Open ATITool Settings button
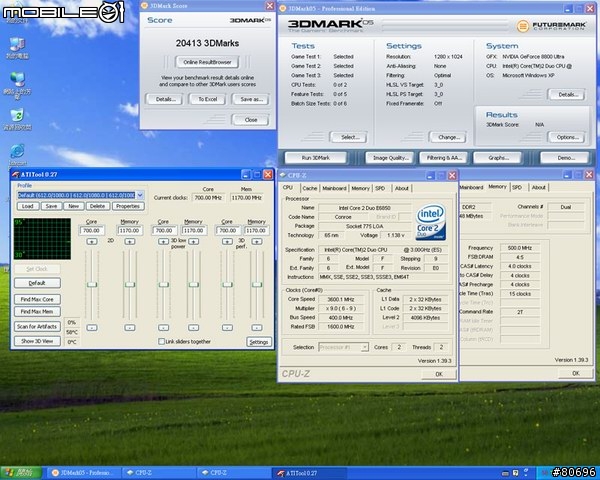The width and height of the screenshot is (600, 480). 259,342
